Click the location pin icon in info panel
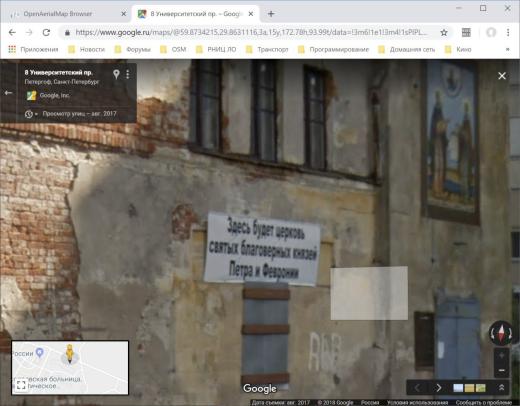520x406 pixels. coord(116,74)
